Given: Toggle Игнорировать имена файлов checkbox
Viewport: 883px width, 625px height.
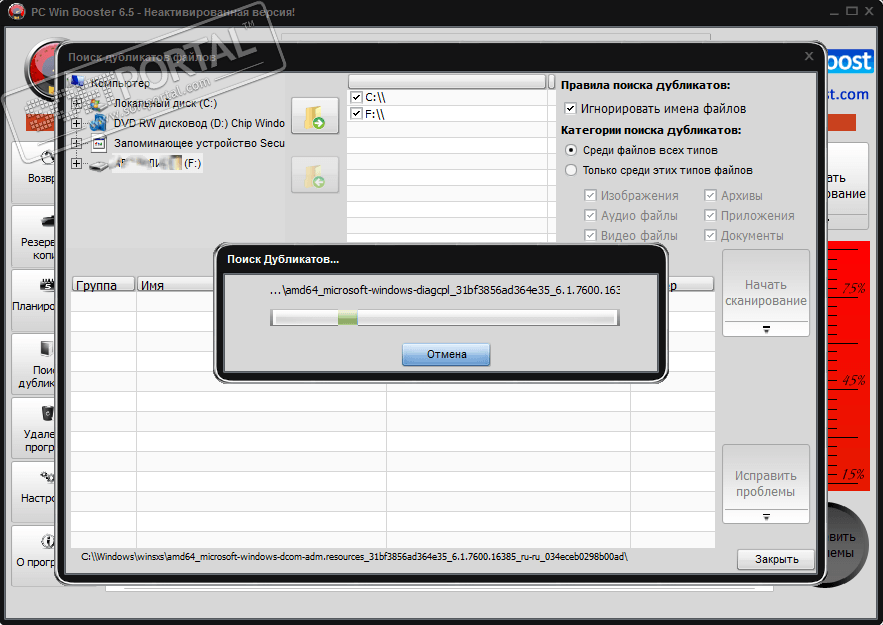Looking at the screenshot, I should (x=570, y=108).
